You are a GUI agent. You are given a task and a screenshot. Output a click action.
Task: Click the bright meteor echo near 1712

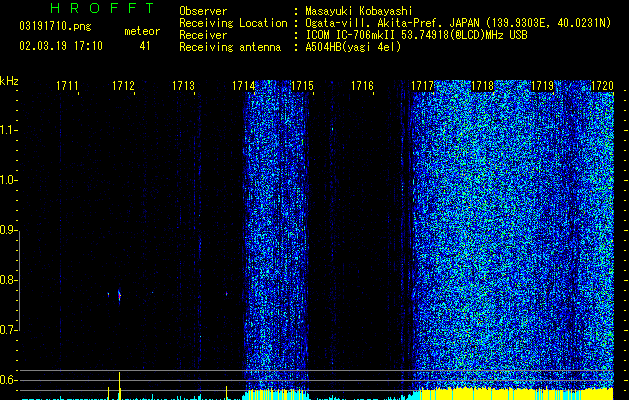click(x=119, y=296)
